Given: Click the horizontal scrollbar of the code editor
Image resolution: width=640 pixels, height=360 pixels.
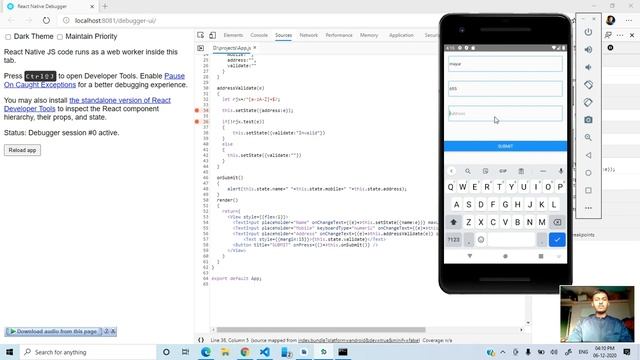Looking at the screenshot, I should (x=321, y=330).
